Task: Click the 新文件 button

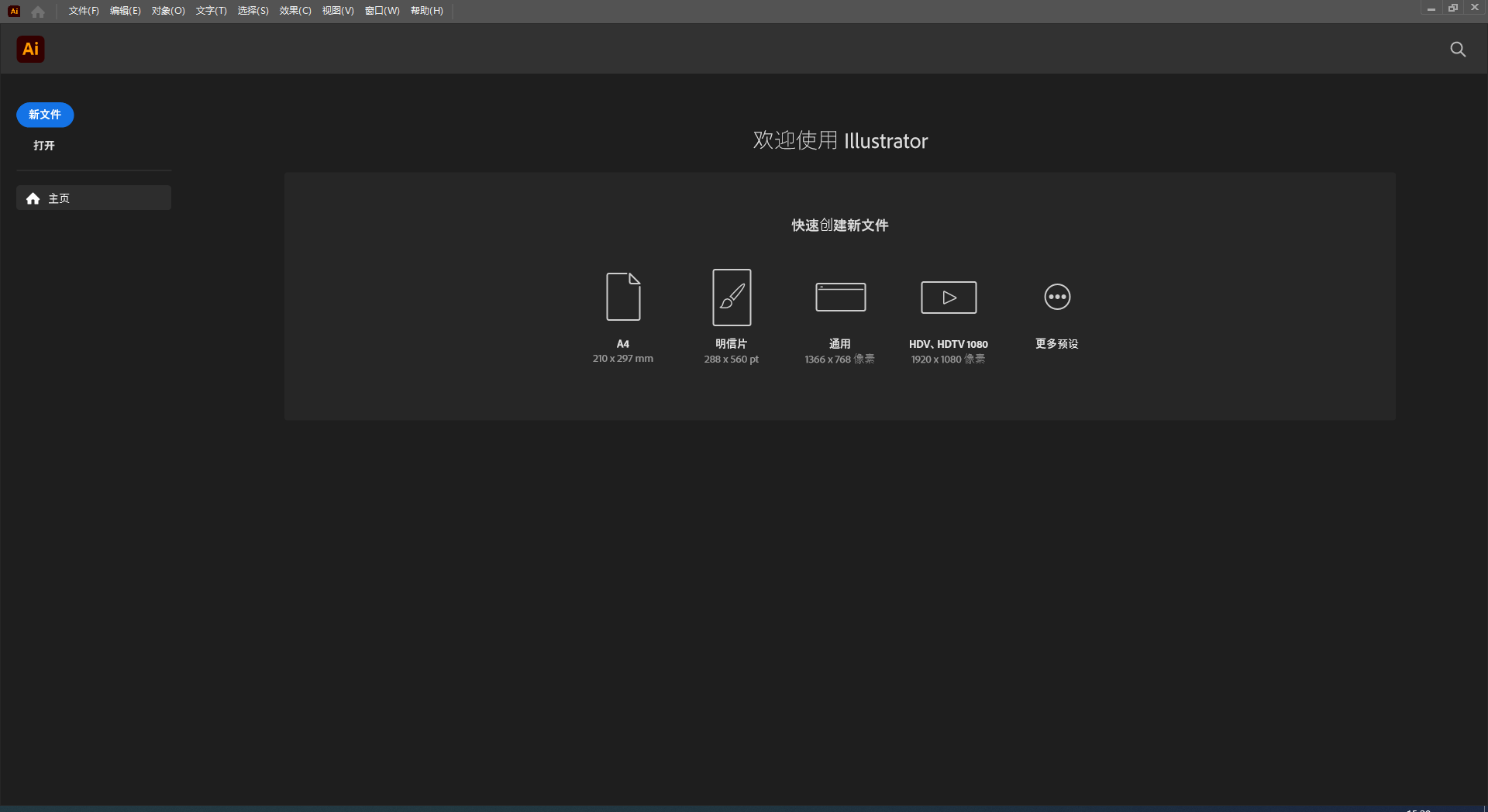Action: pyautogui.click(x=44, y=115)
